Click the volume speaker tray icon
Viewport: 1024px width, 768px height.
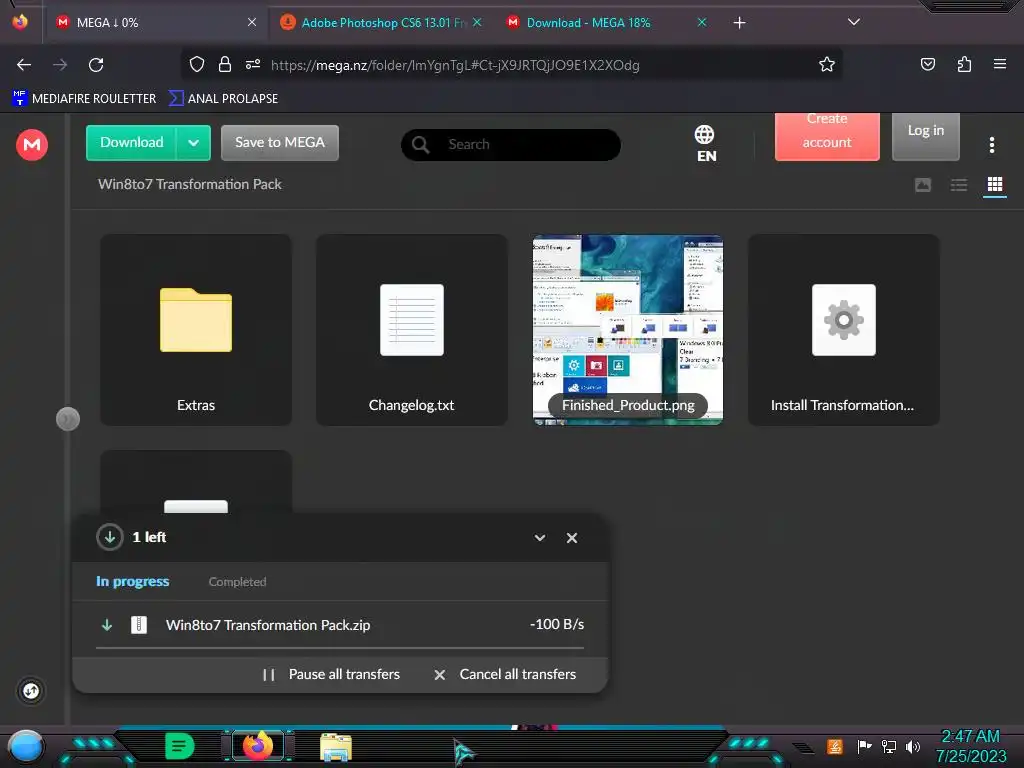point(913,746)
